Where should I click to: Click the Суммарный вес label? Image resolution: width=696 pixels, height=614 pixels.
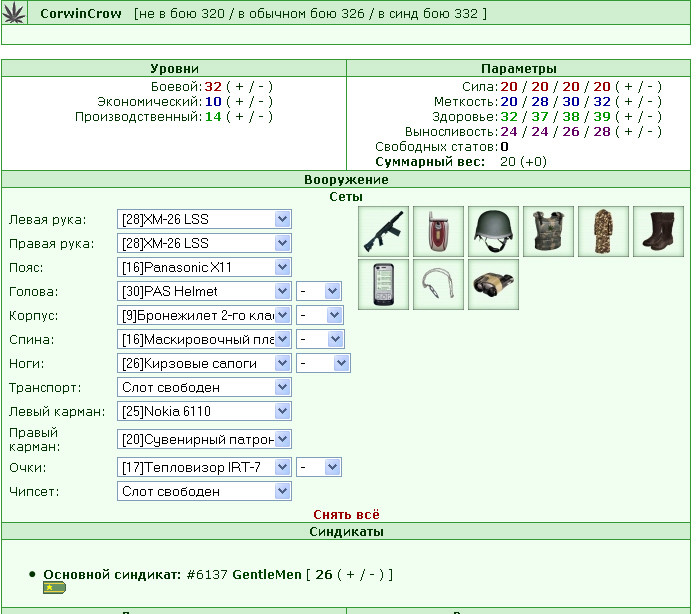[x=430, y=162]
